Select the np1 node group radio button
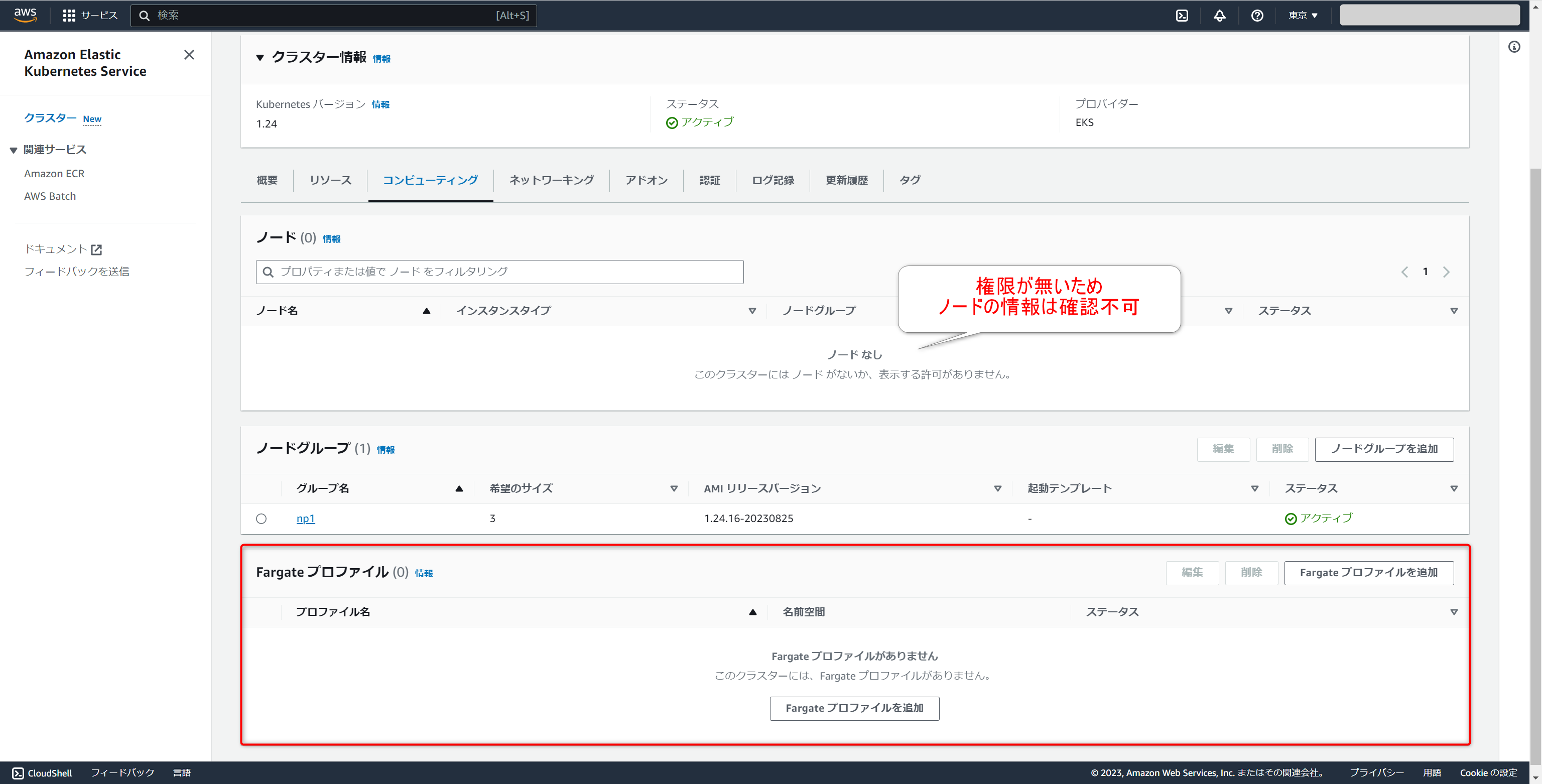 pyautogui.click(x=262, y=519)
